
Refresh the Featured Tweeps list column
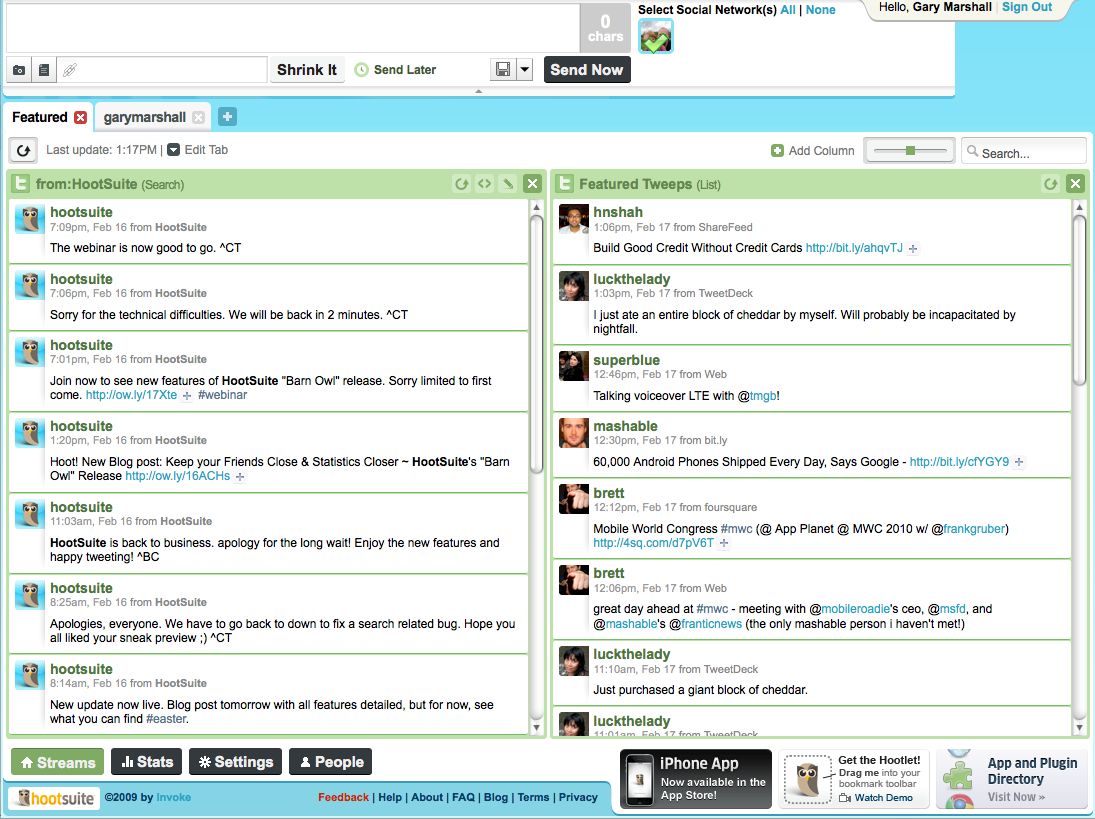click(x=1050, y=184)
